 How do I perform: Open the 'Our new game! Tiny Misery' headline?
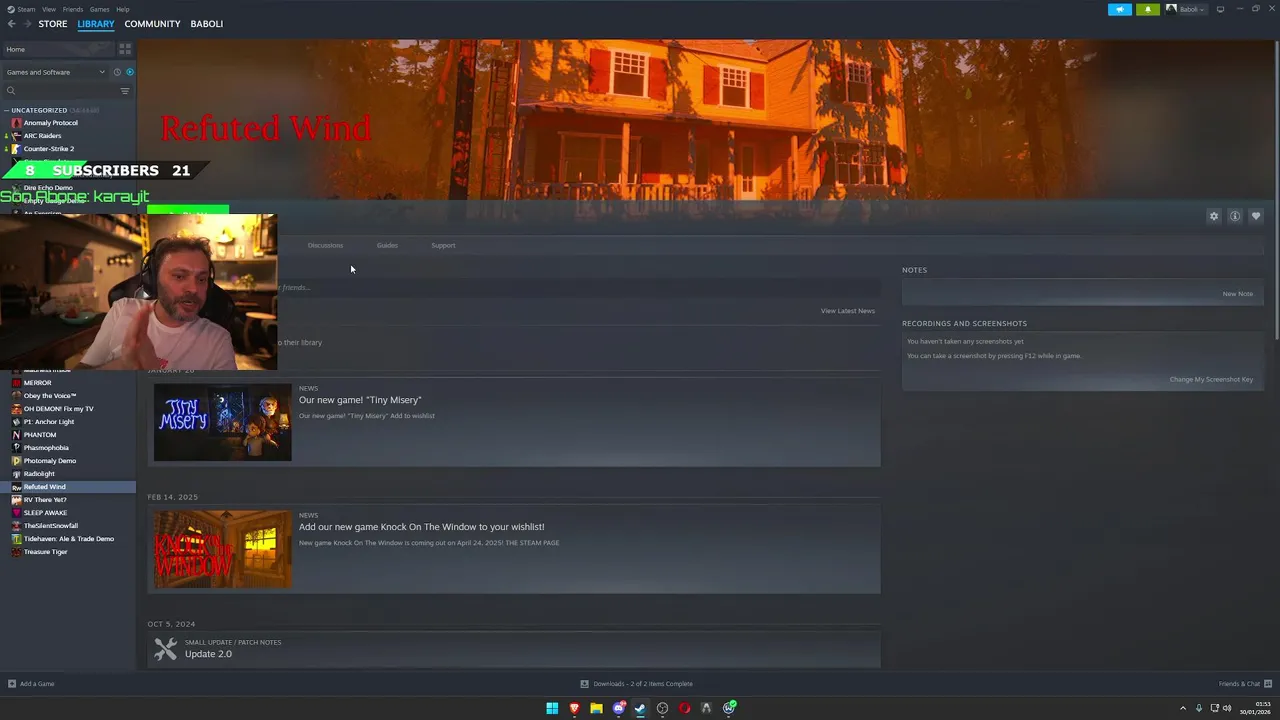(x=360, y=400)
